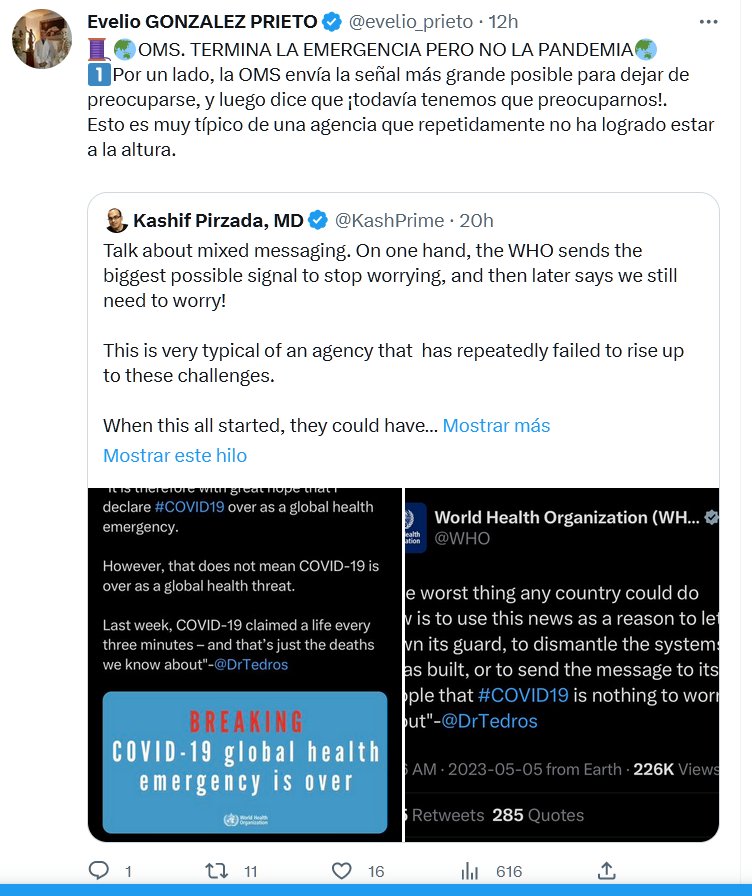This screenshot has width=752, height=896.
Task: Open the three-dot more options menu
Action: pyautogui.click(x=708, y=21)
